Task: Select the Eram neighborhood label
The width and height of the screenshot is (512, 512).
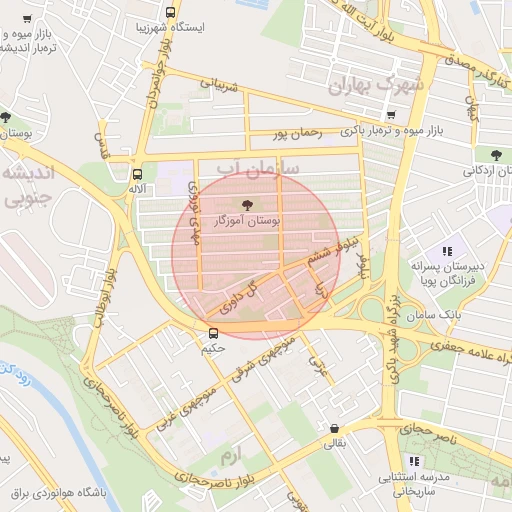Action: point(231,457)
